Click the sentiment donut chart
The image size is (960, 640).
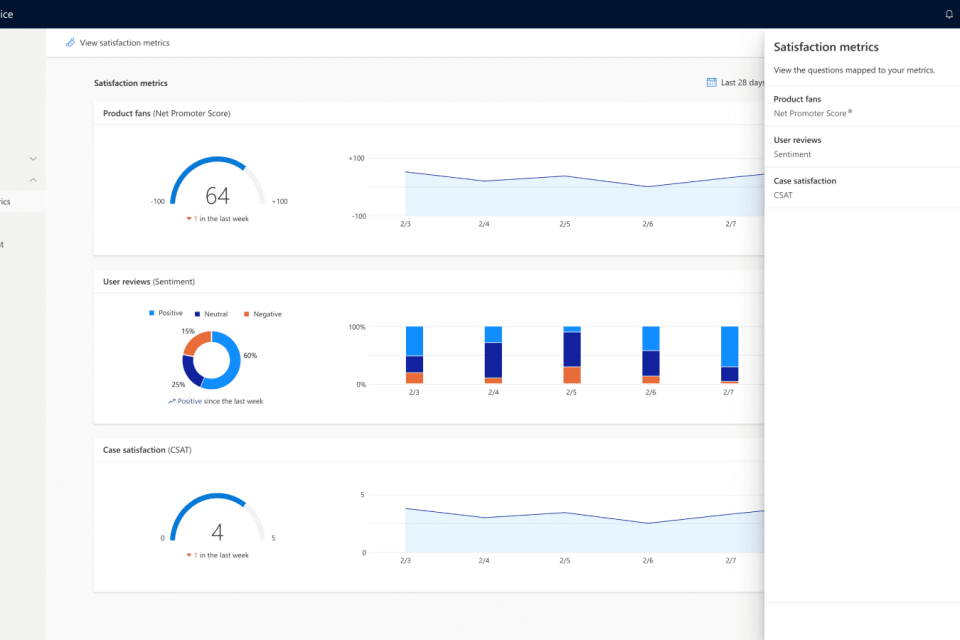(211, 359)
